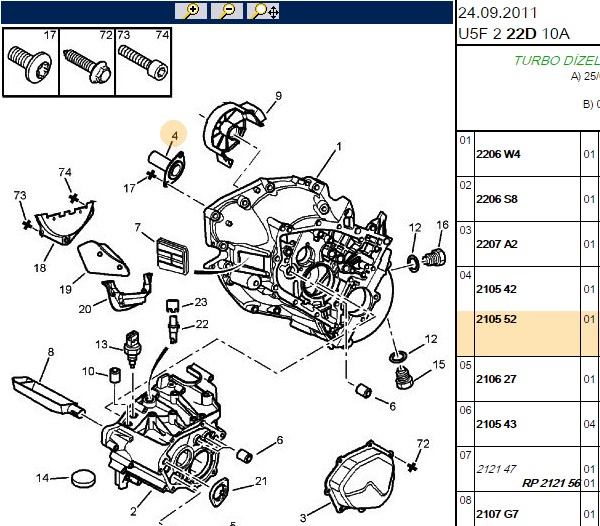Click the date 24.09.2011
Viewport: 600px width, 526px height.
(x=498, y=13)
